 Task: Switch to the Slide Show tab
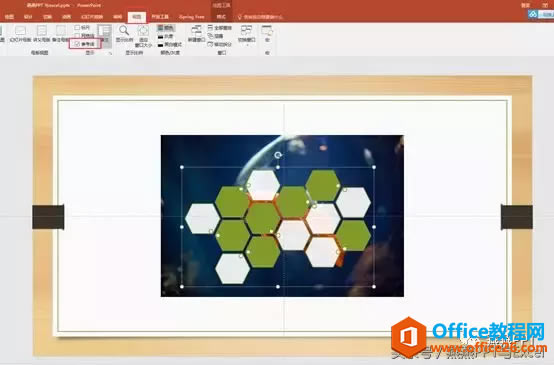[92, 17]
